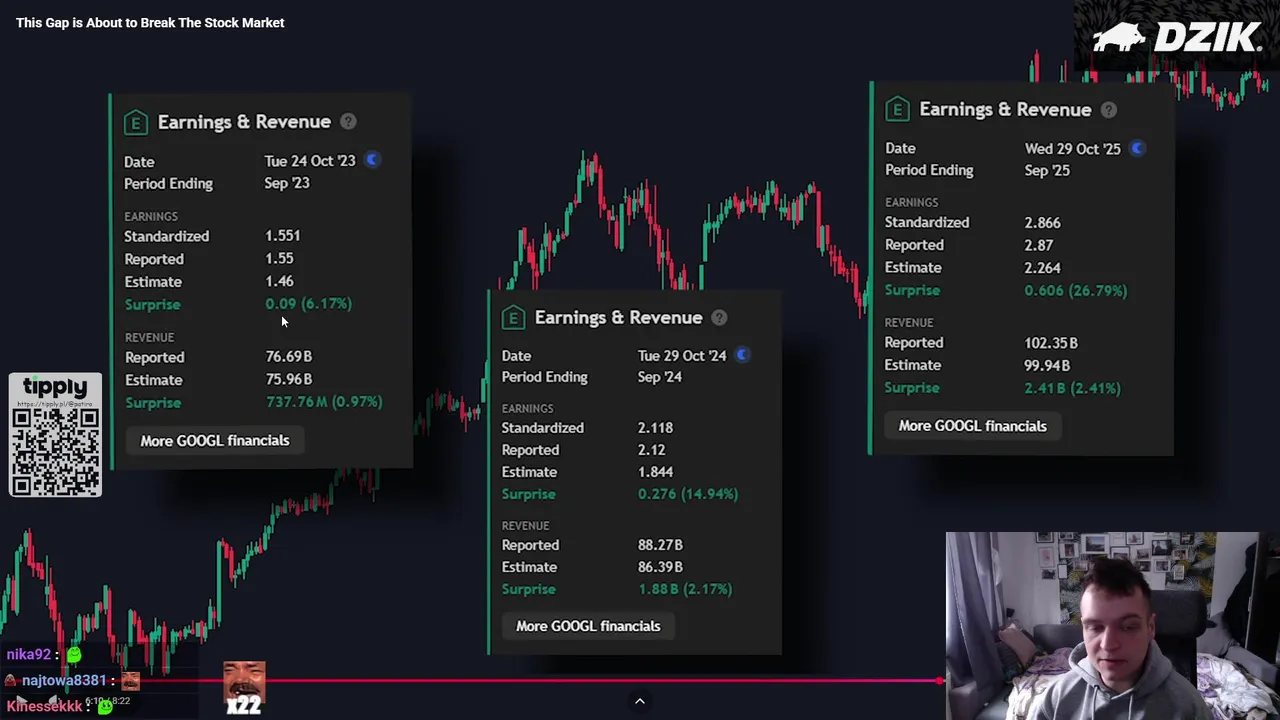Open the help question mark on the Oct '25 card
The width and height of the screenshot is (1280, 720).
tap(1108, 110)
